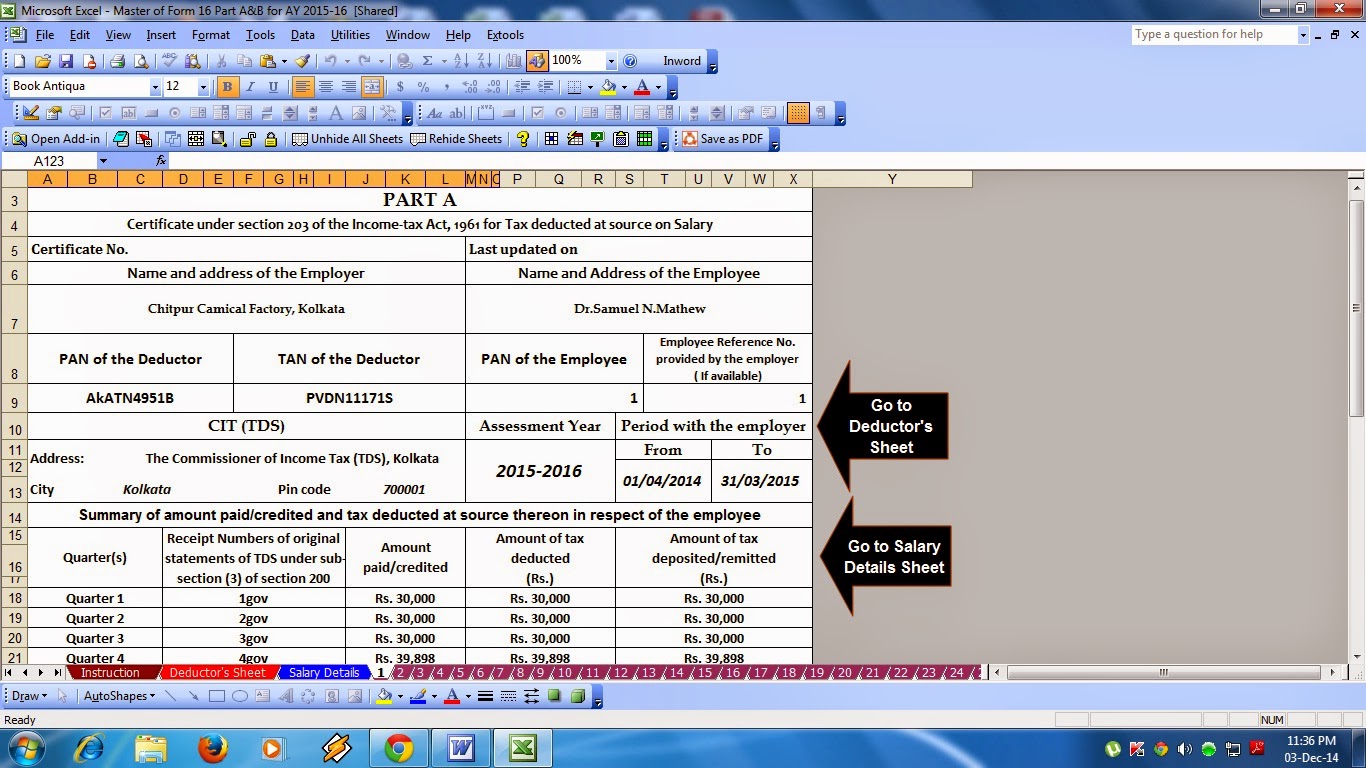This screenshot has width=1366, height=768.
Task: Open the Format menu
Action: pos(211,35)
